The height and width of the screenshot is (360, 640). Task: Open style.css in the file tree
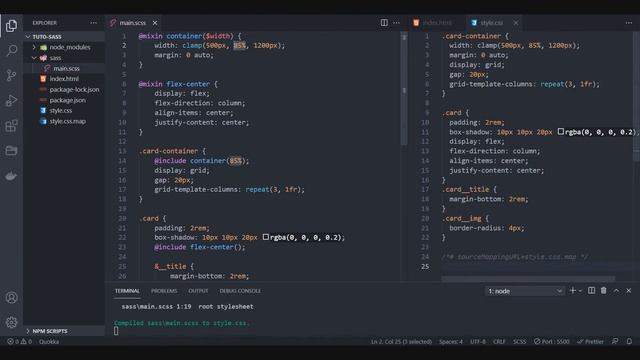[x=64, y=111]
